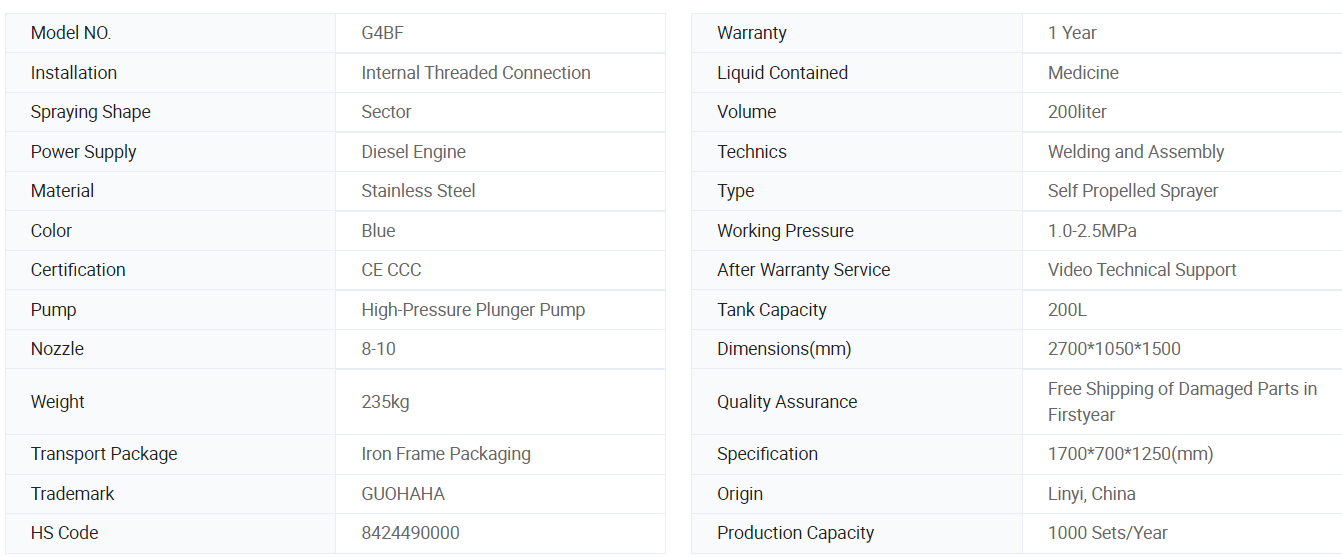The height and width of the screenshot is (557, 1342).
Task: Click High-Pressure Plunger Pump text
Action: tap(473, 310)
